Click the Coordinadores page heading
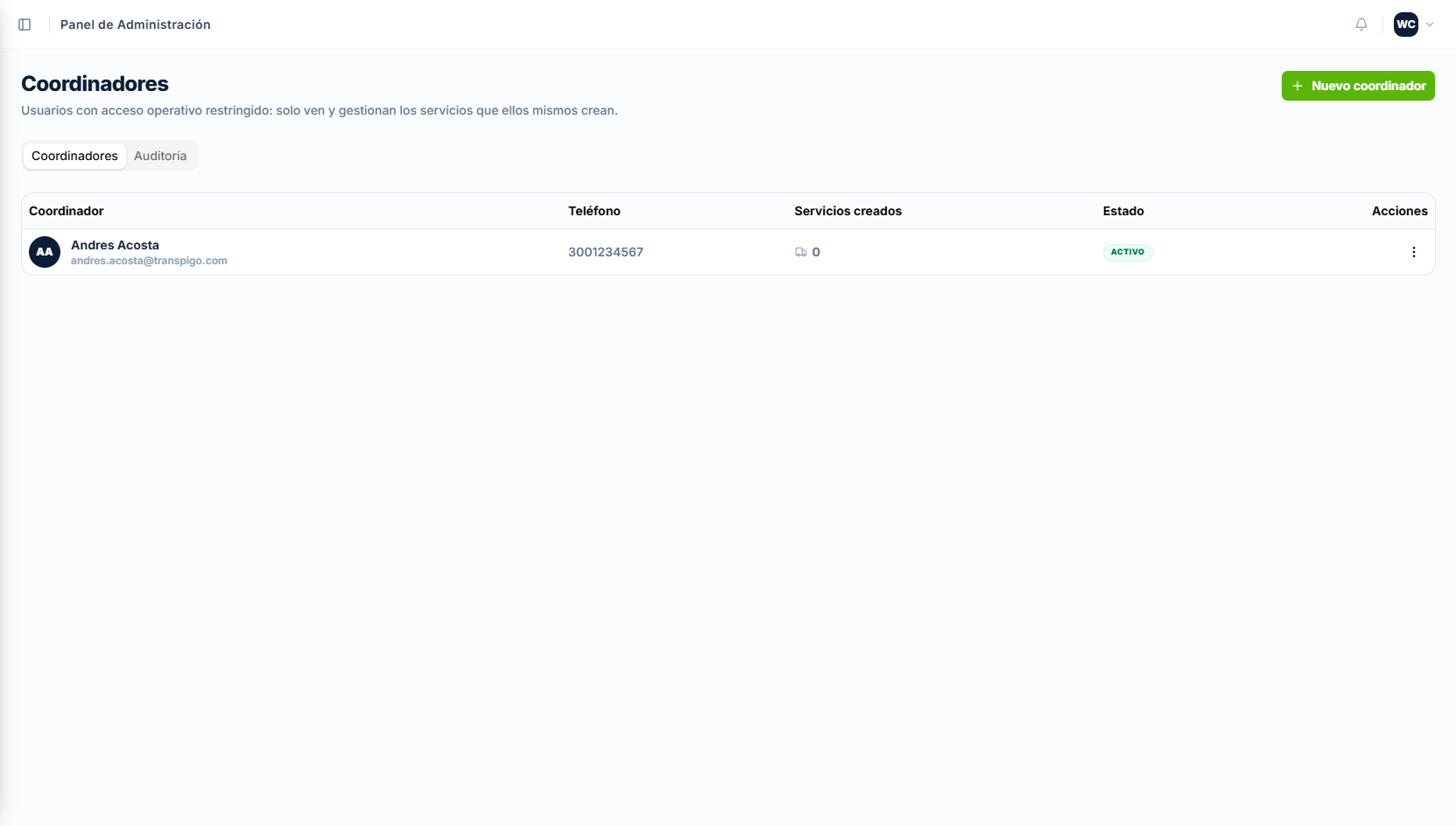Image resolution: width=1456 pixels, height=826 pixels. tap(95, 84)
